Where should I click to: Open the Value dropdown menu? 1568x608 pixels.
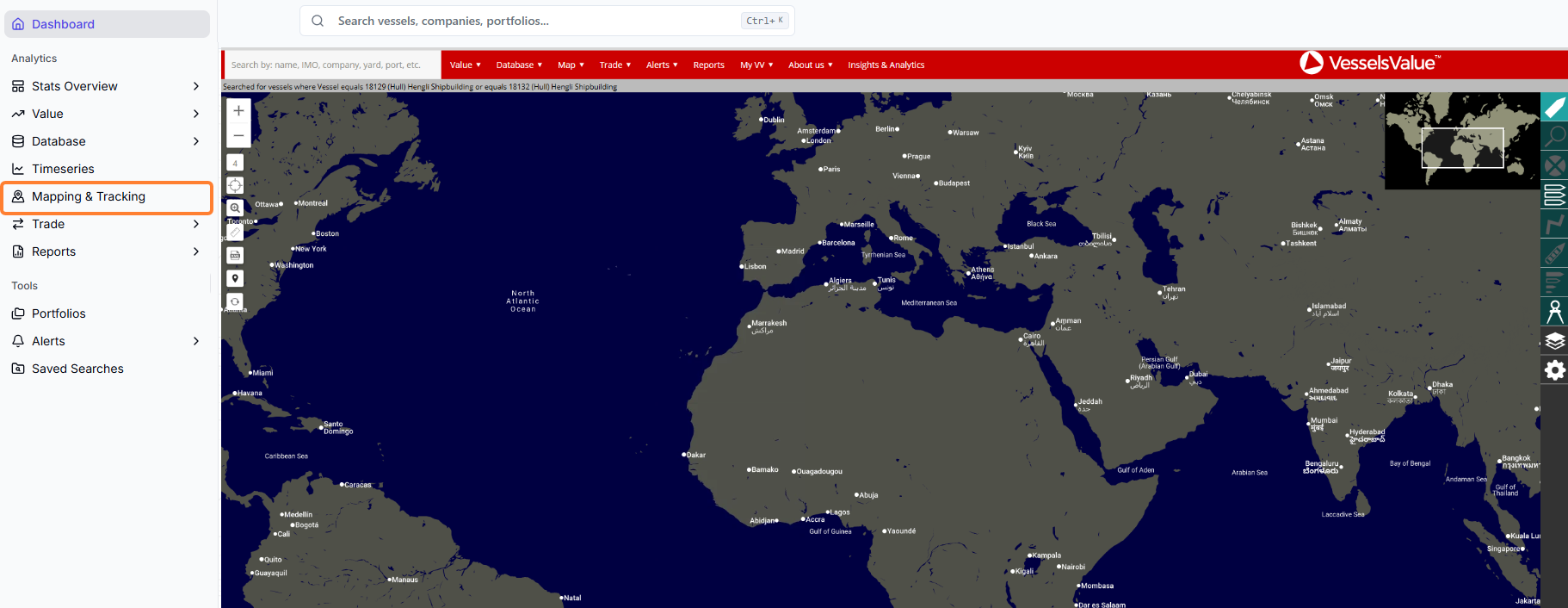[x=465, y=65]
